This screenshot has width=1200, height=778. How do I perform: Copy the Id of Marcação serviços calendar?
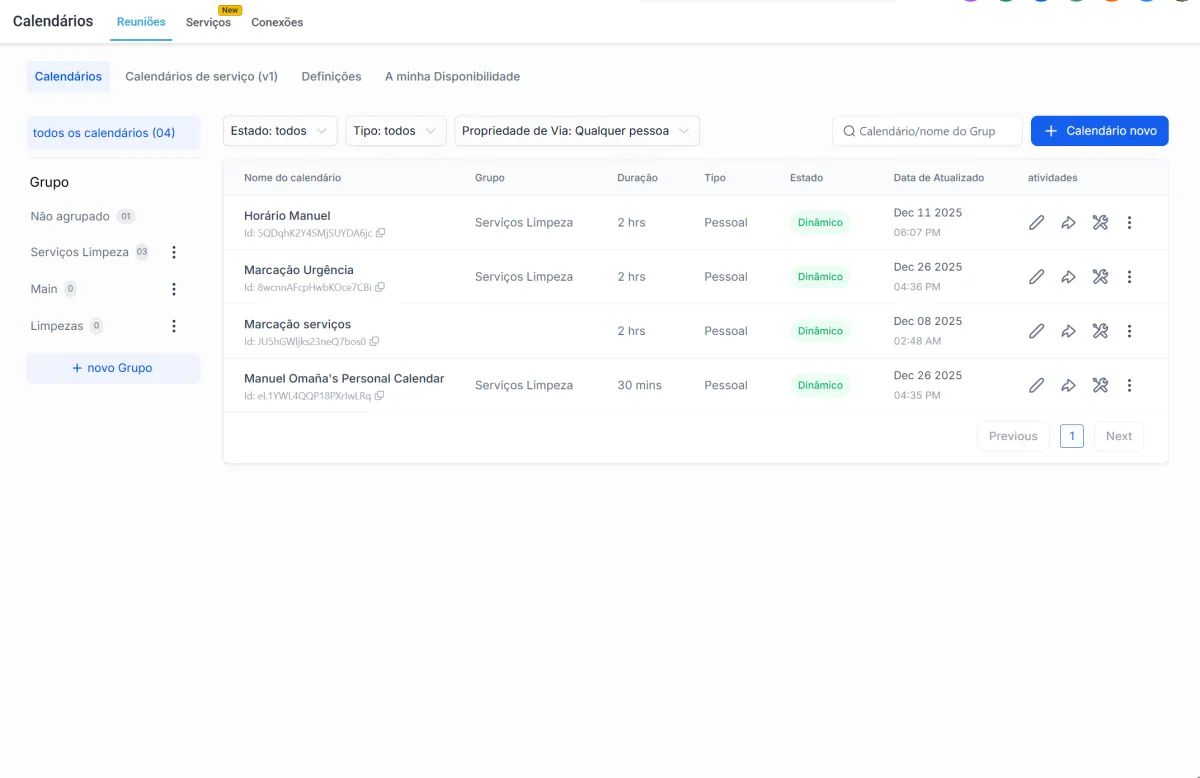(x=374, y=341)
